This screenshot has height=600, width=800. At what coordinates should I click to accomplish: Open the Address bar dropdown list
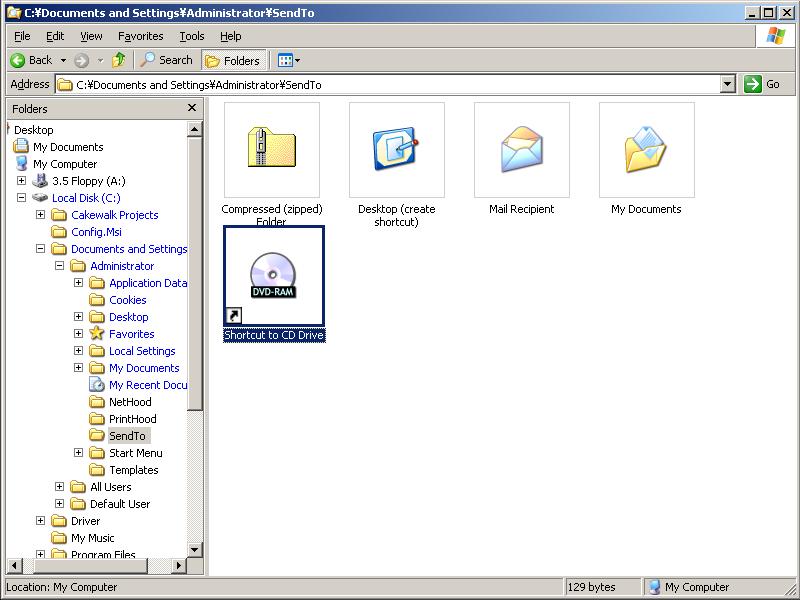click(728, 84)
